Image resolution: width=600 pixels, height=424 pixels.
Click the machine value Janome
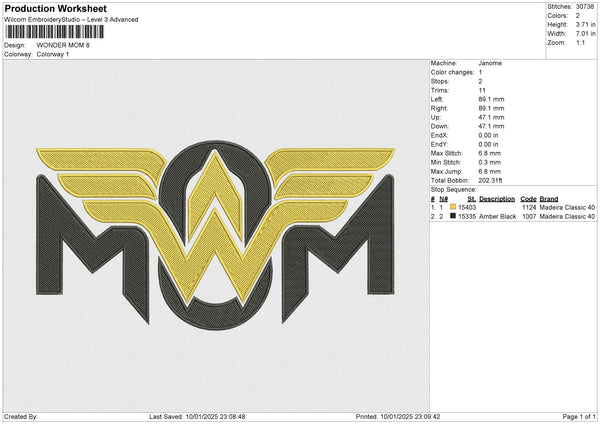pyautogui.click(x=490, y=63)
